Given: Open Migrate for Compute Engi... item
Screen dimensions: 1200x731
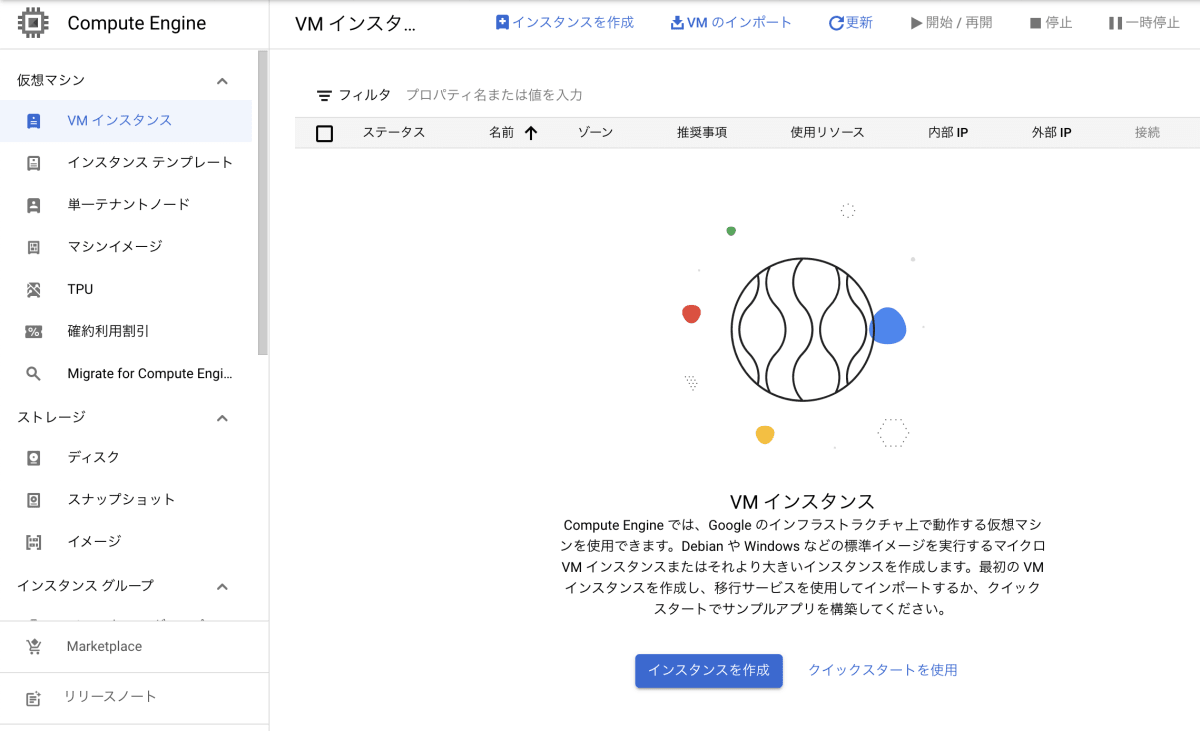Looking at the screenshot, I should [126, 374].
